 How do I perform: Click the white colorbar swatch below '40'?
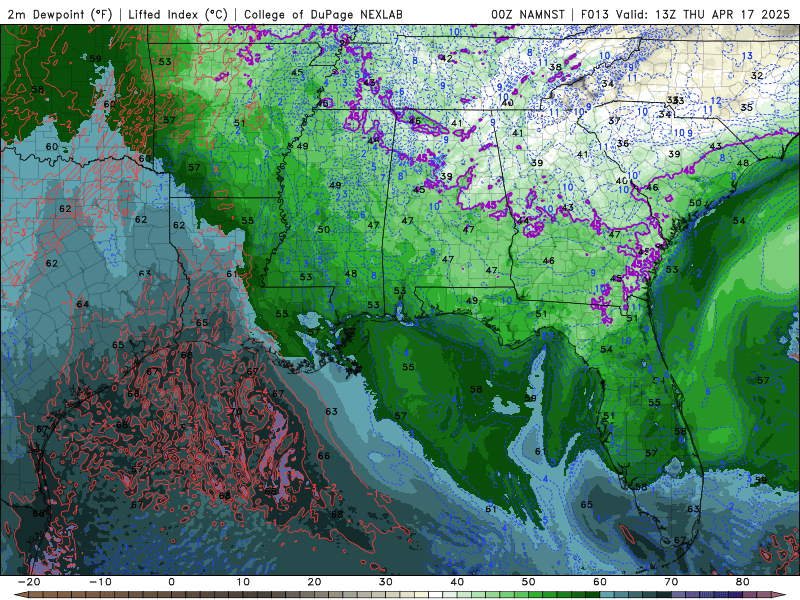pos(436,595)
